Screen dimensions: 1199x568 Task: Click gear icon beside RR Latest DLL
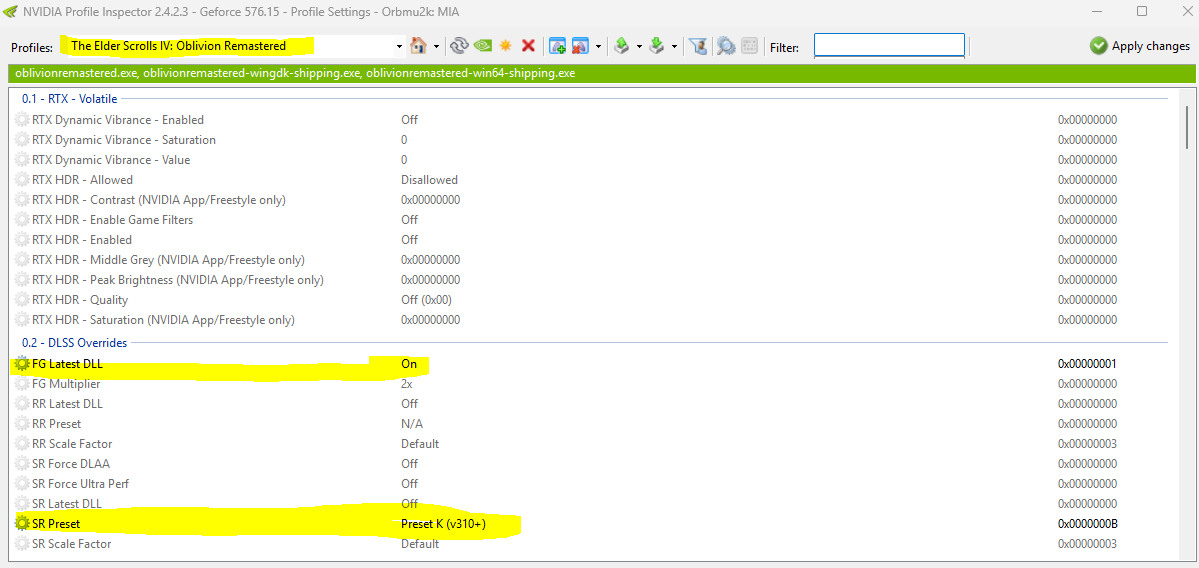22,404
